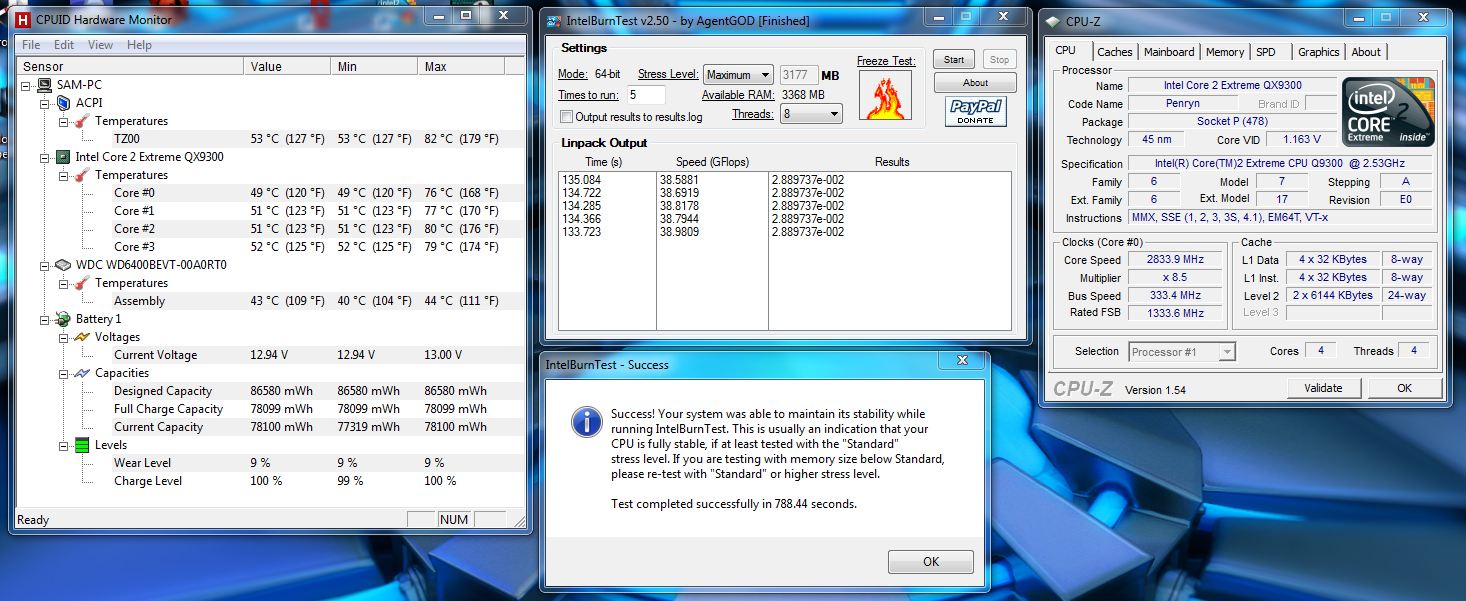Click the About button in IntelBurnTest

point(975,83)
